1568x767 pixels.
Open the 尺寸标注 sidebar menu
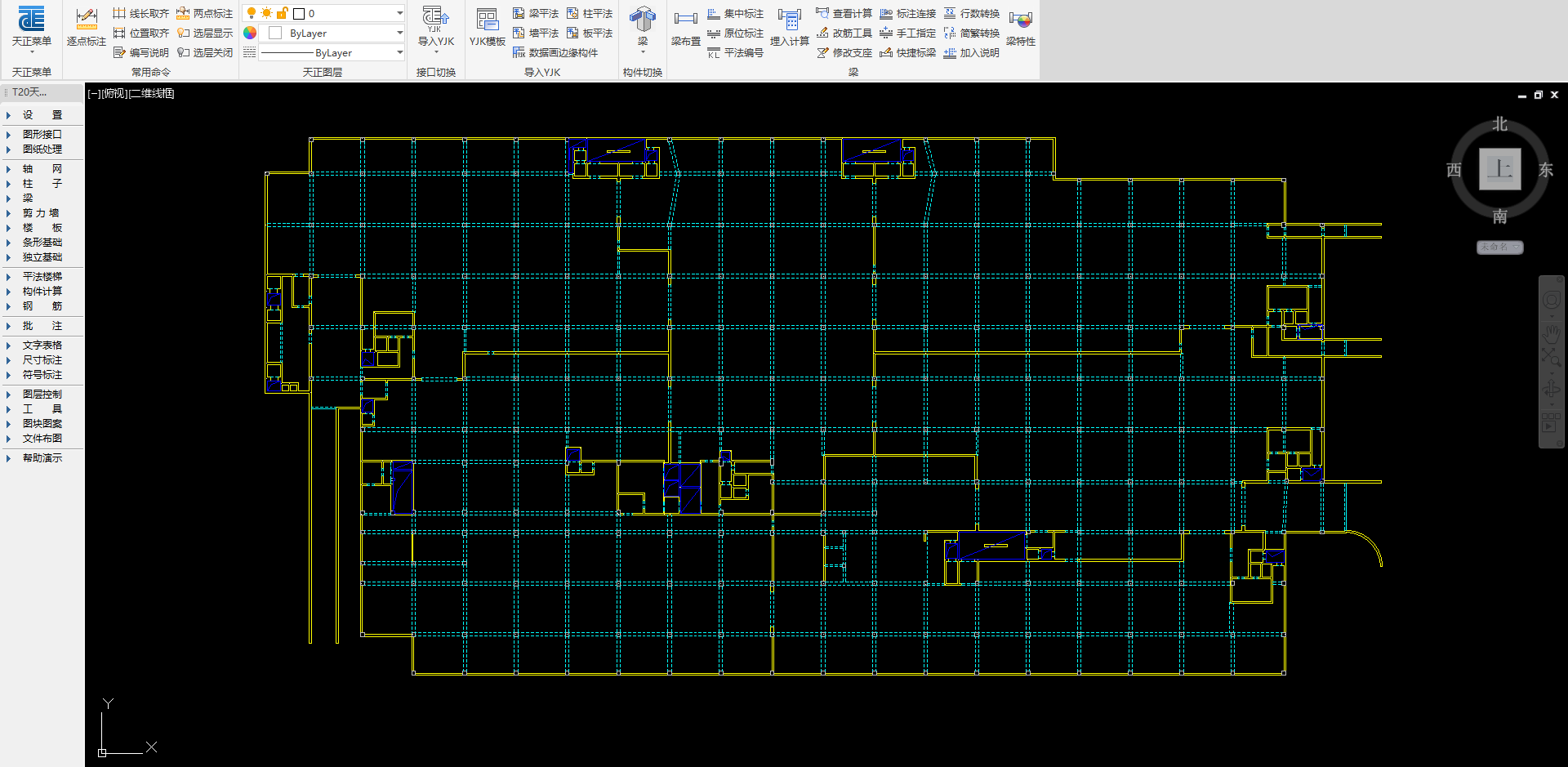coord(42,360)
